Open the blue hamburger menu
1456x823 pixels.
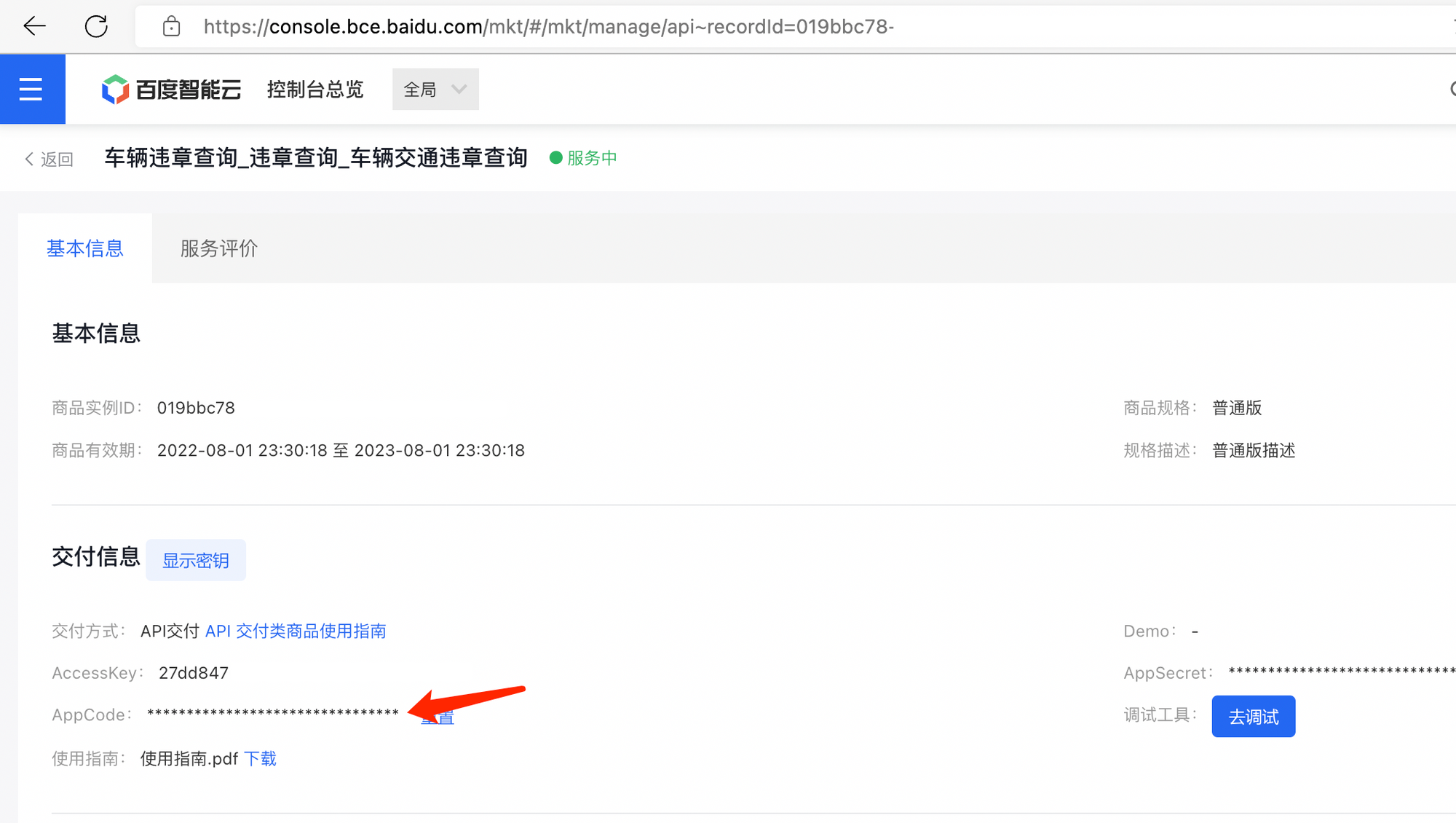tap(31, 90)
